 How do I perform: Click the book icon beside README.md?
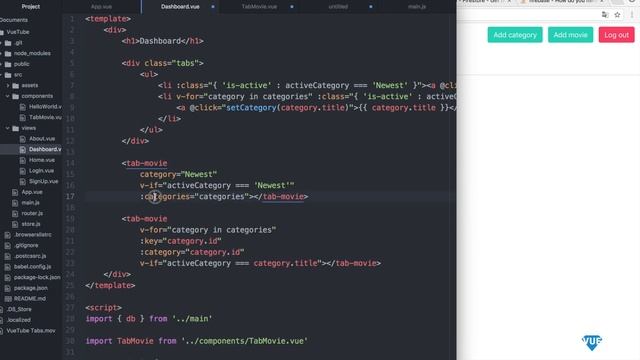click(x=7, y=298)
